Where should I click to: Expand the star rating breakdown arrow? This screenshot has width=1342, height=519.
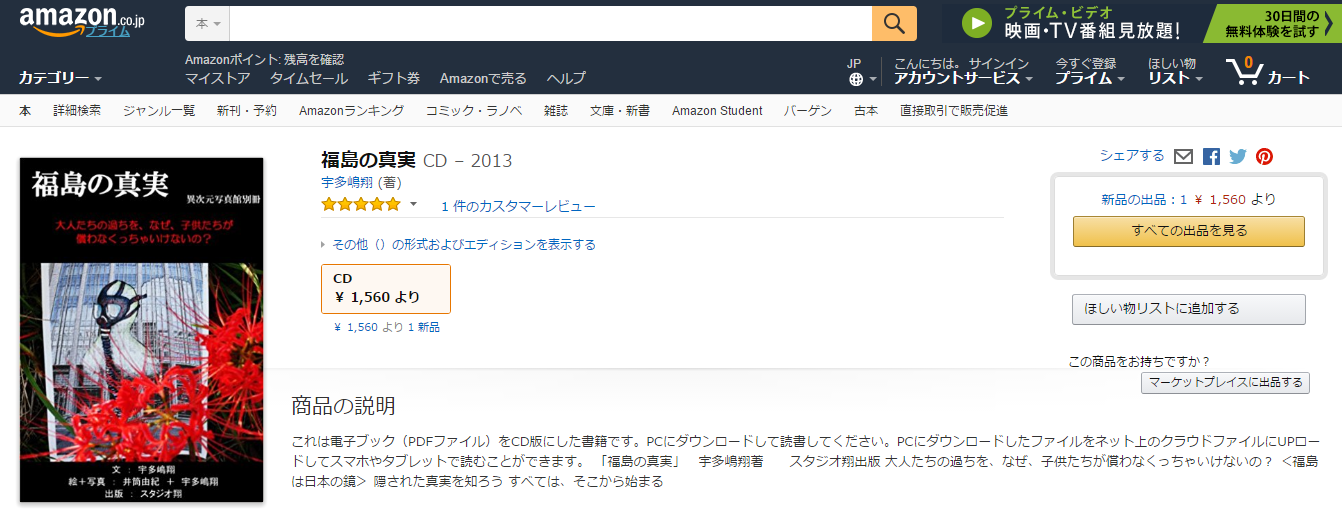[413, 204]
